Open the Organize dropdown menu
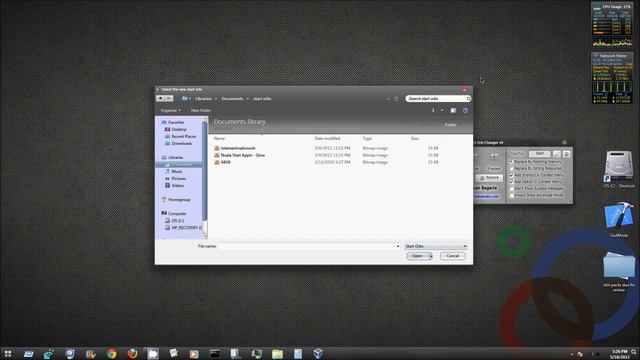The width and height of the screenshot is (640, 360). point(170,110)
